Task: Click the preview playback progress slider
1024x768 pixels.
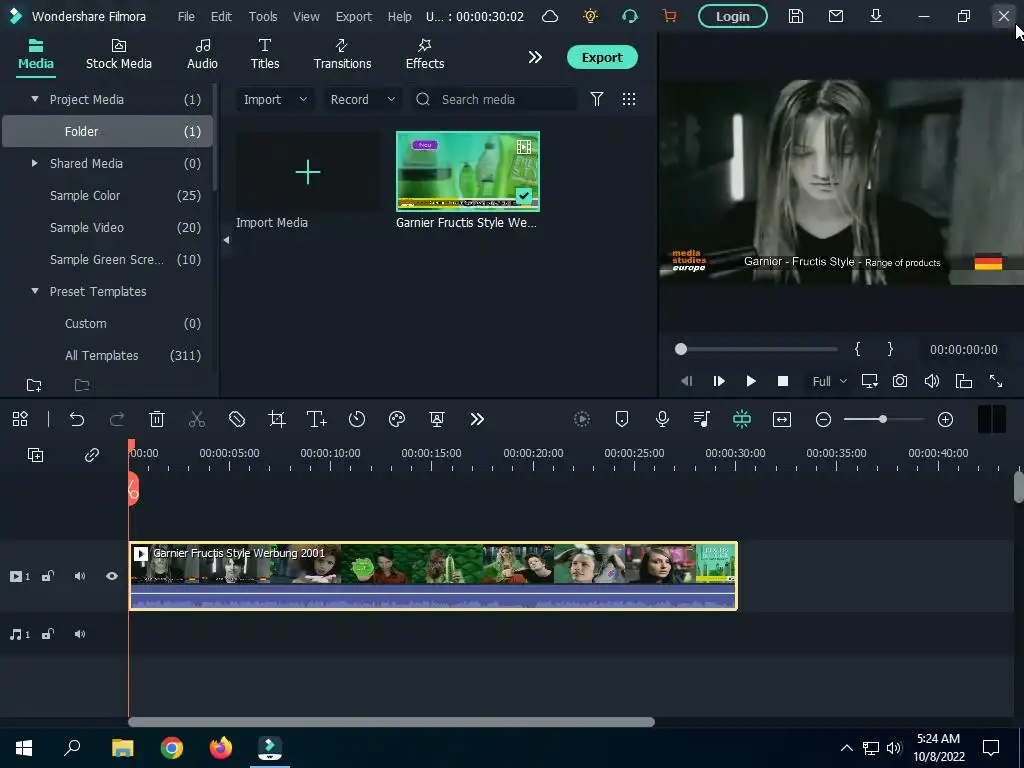Action: click(x=758, y=349)
